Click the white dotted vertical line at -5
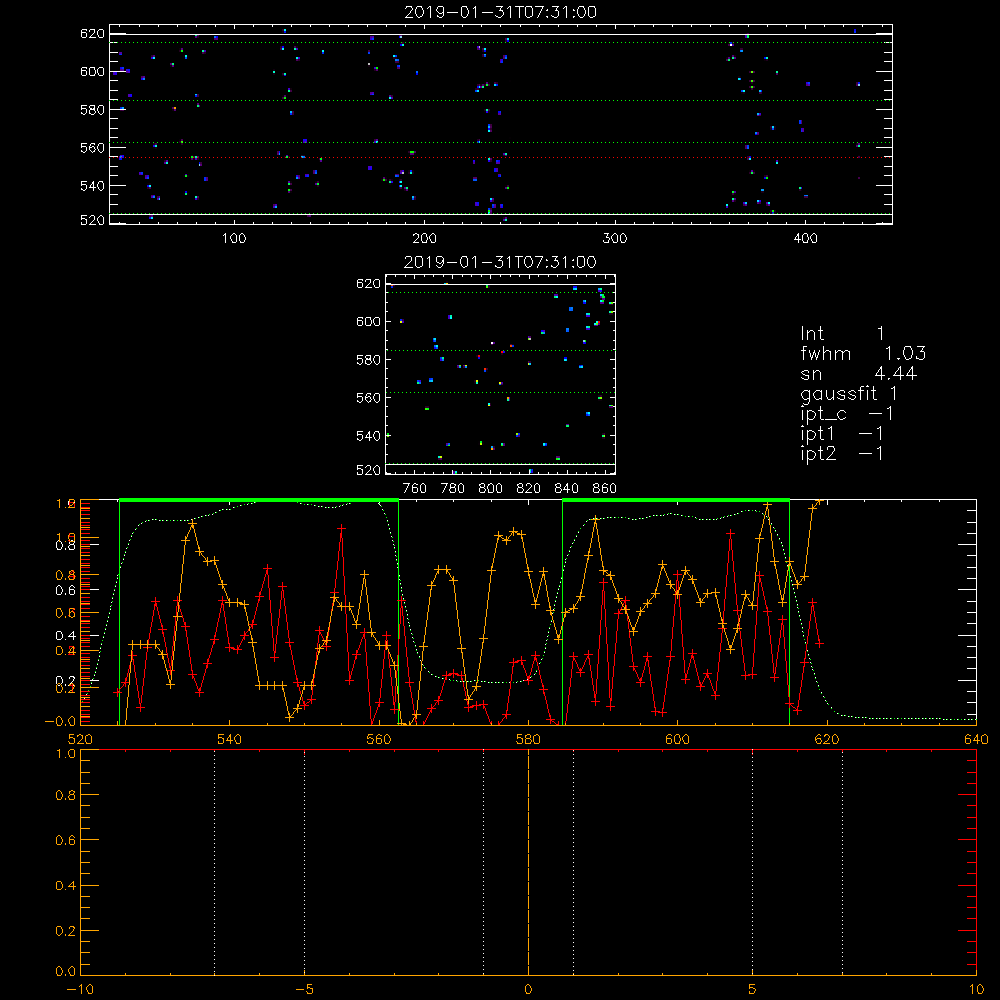The image size is (1000, 1000). pos(304,862)
